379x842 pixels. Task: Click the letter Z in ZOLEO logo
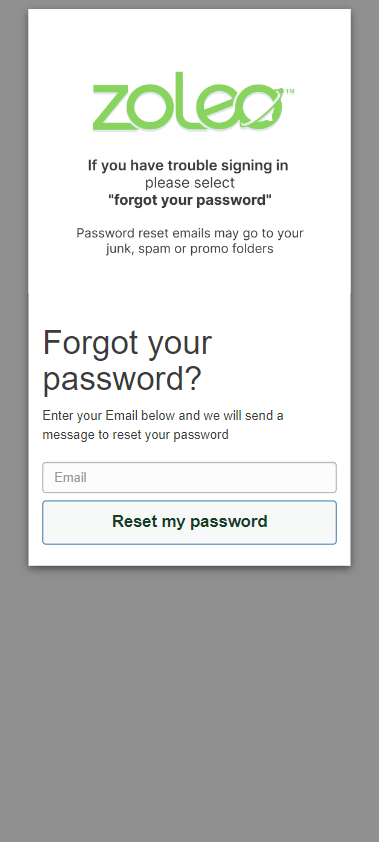pyautogui.click(x=110, y=107)
